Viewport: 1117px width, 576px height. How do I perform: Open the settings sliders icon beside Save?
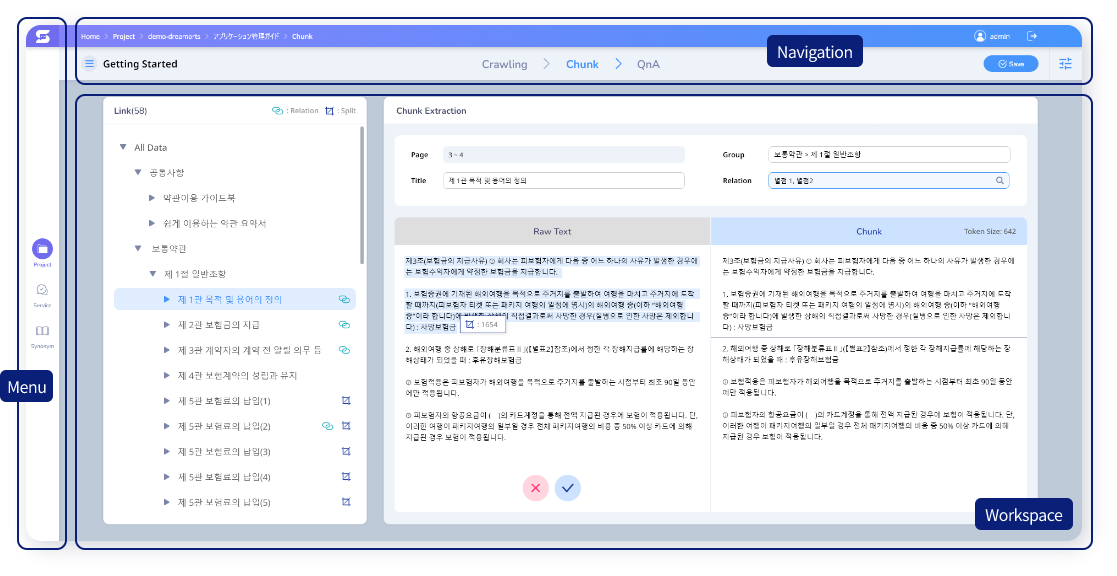click(x=1065, y=64)
